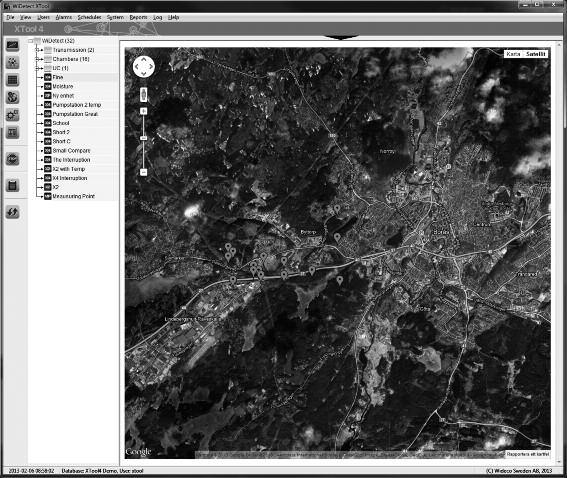The height and width of the screenshot is (478, 567).
Task: Click the calendar sidebar icon
Action: pyautogui.click(x=13, y=185)
